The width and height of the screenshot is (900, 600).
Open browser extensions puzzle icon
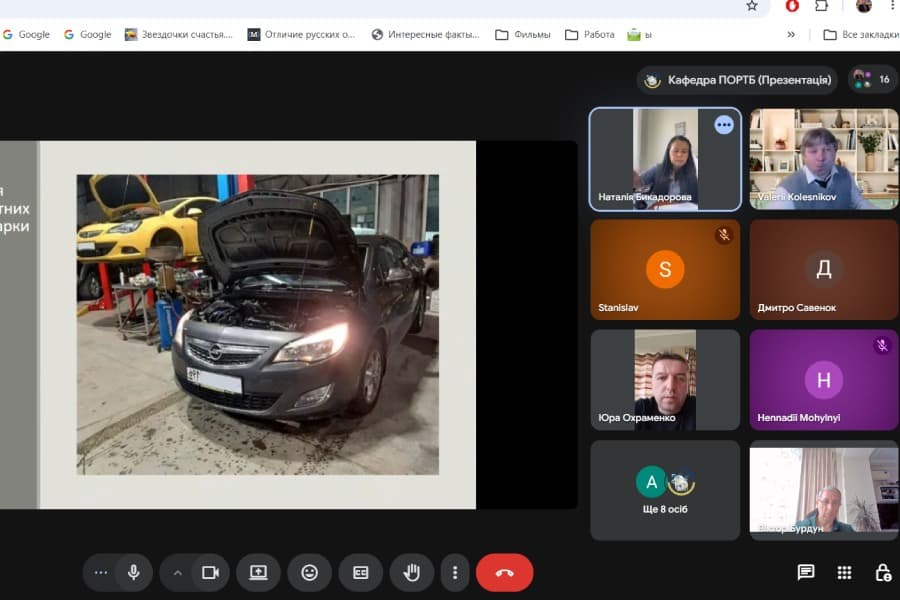point(822,6)
